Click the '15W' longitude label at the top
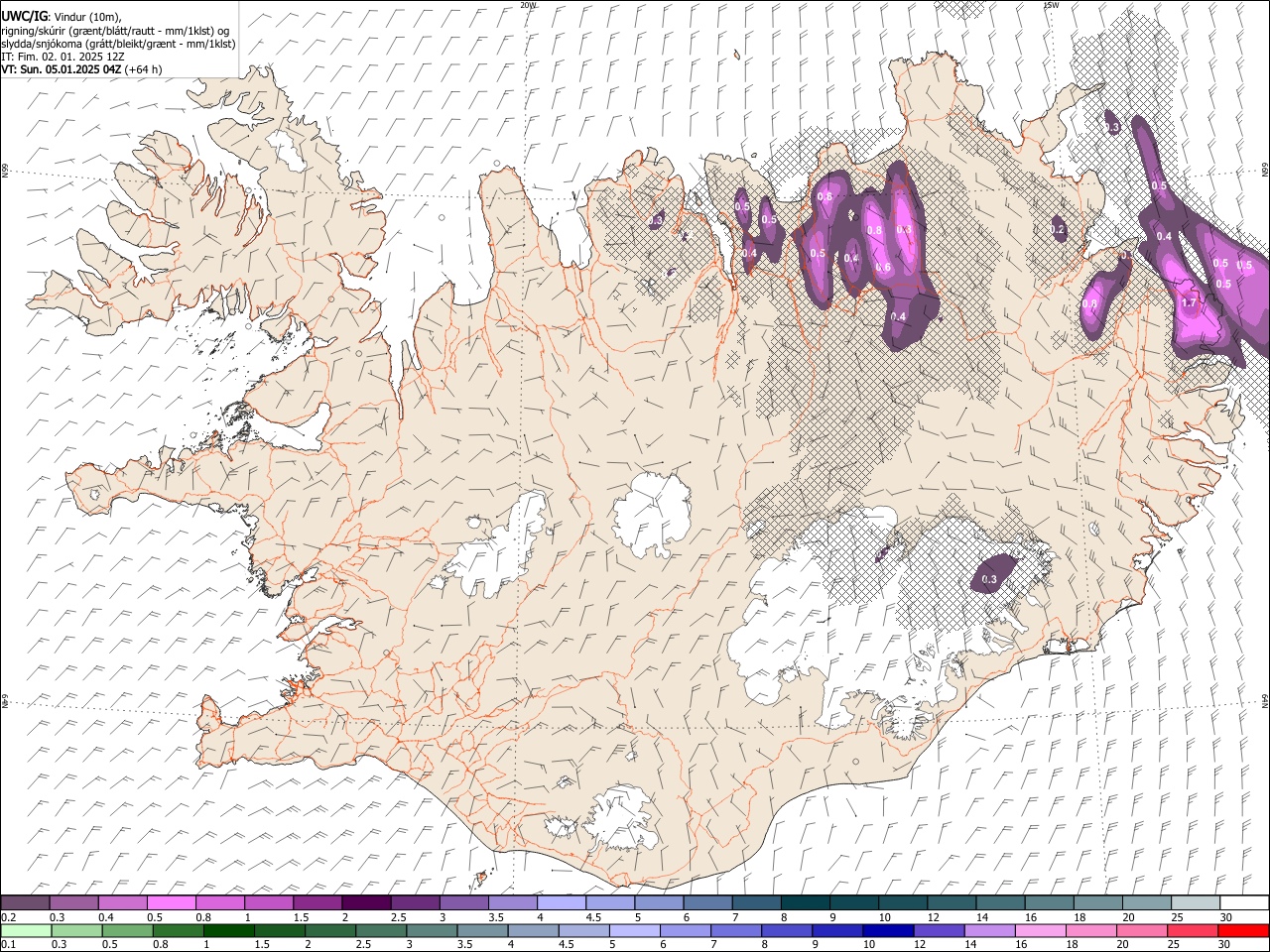This screenshot has height=952, width=1270. click(x=1051, y=5)
